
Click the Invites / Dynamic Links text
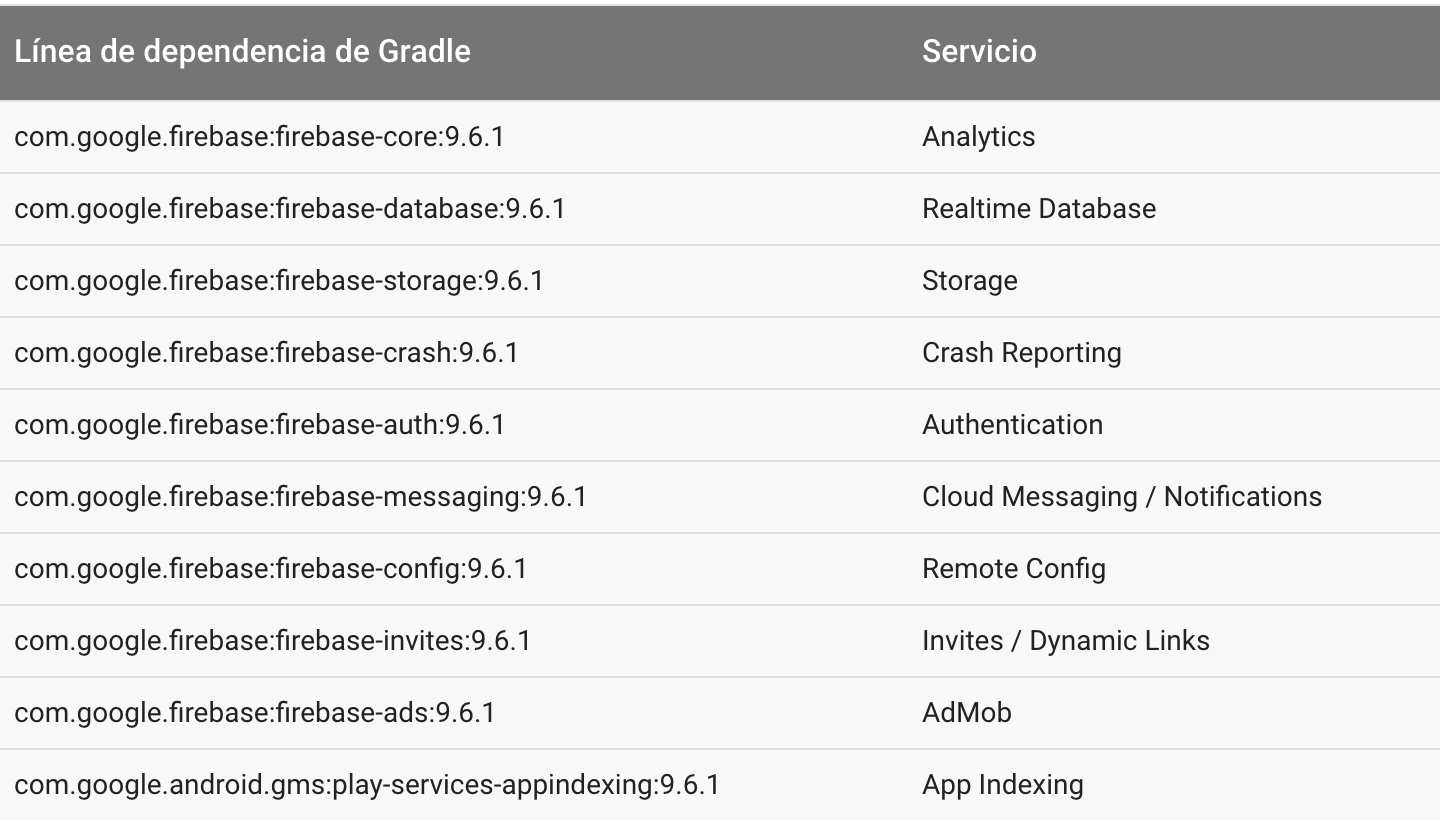coord(1065,641)
